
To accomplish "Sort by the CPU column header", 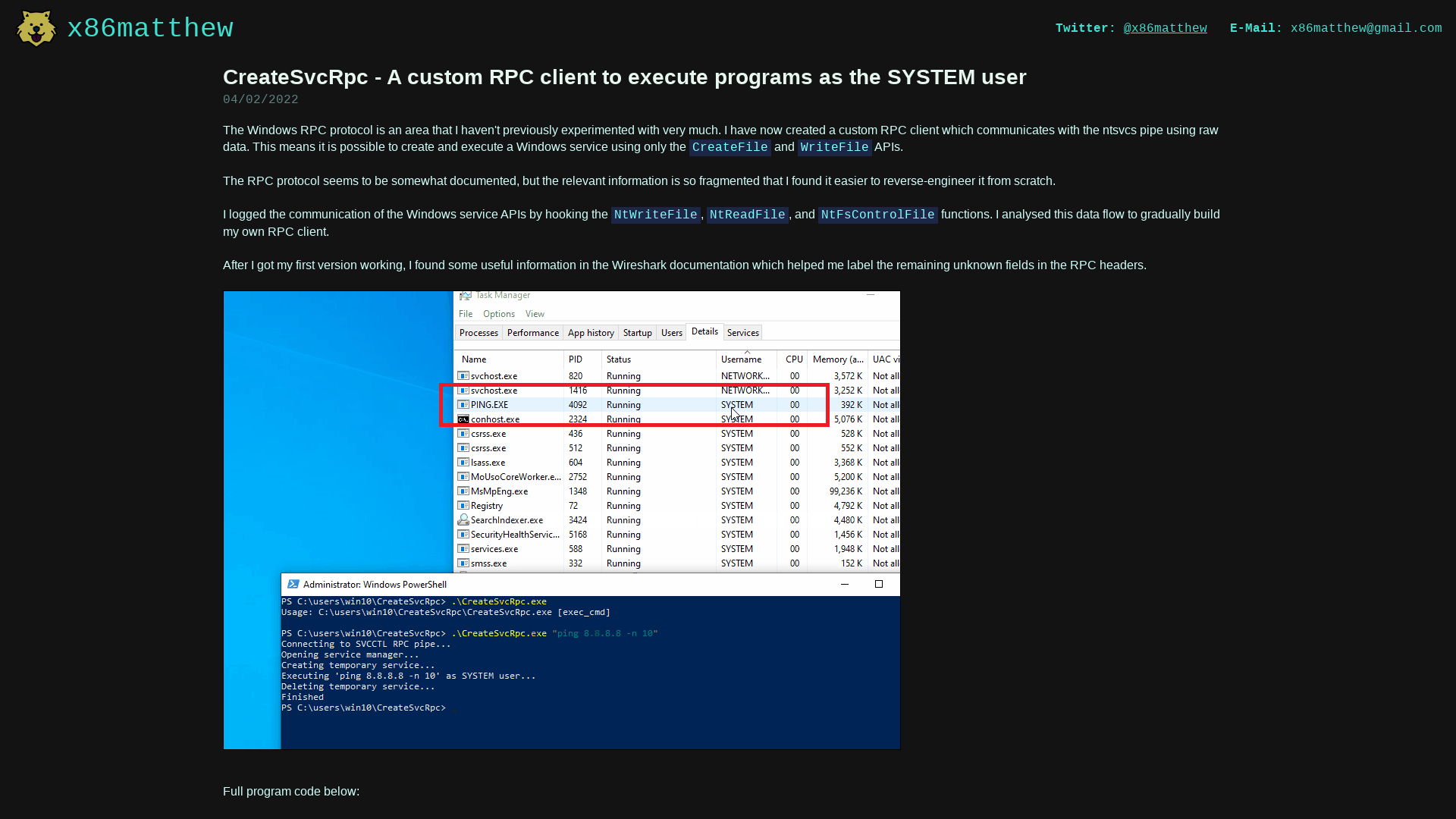I will [x=792, y=359].
